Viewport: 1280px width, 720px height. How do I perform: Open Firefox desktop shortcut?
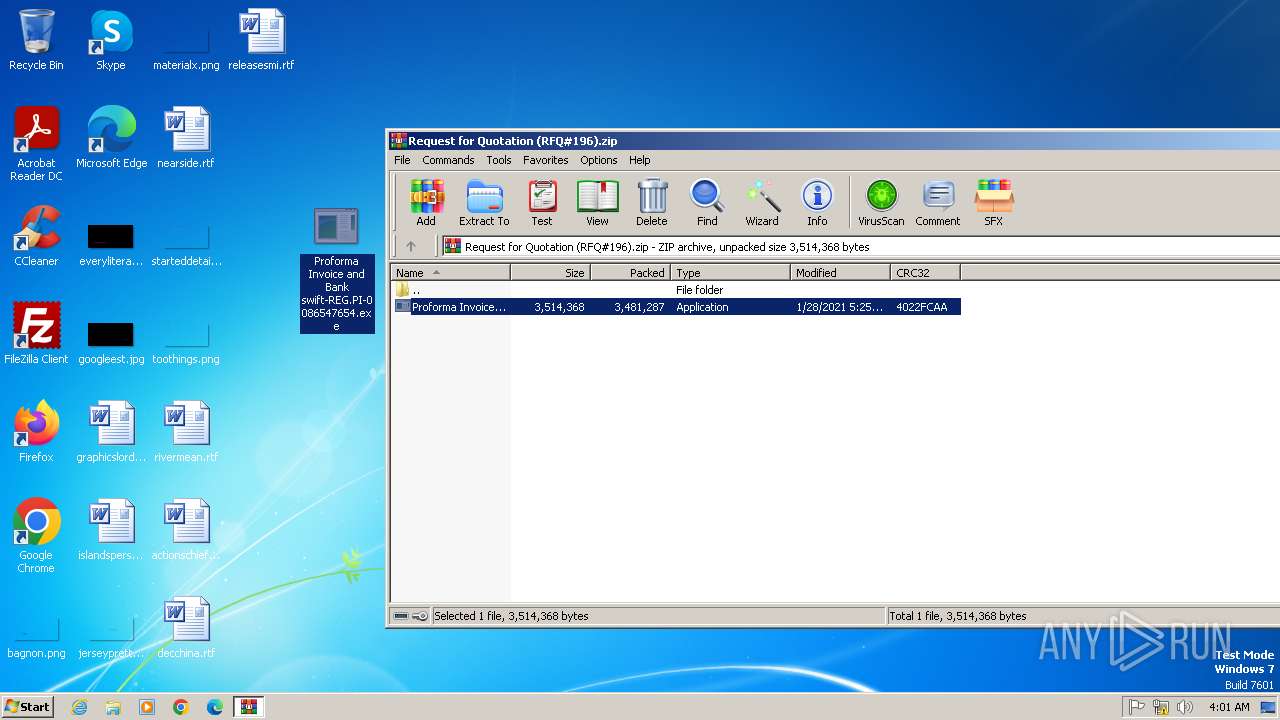point(36,432)
